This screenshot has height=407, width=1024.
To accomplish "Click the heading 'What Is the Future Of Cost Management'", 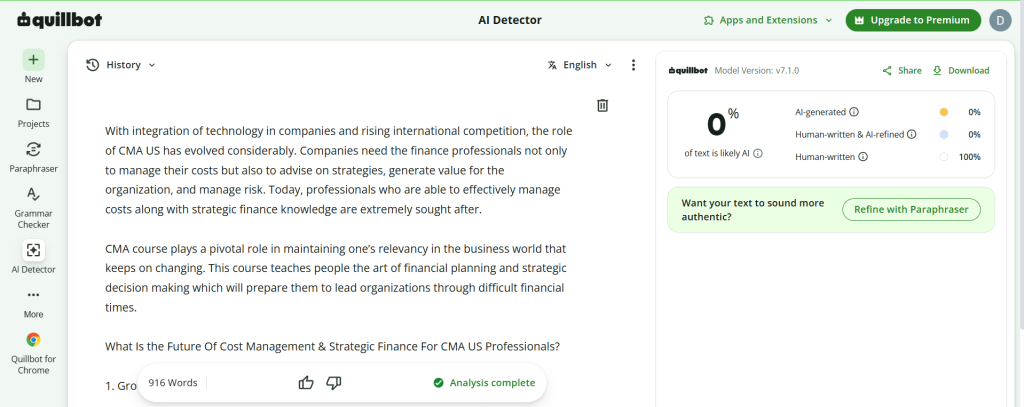I will point(332,346).
